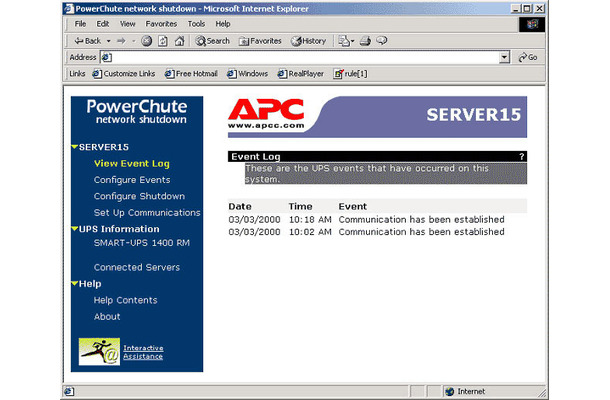
Task: Open the Search toolbar button
Action: click(x=212, y=41)
